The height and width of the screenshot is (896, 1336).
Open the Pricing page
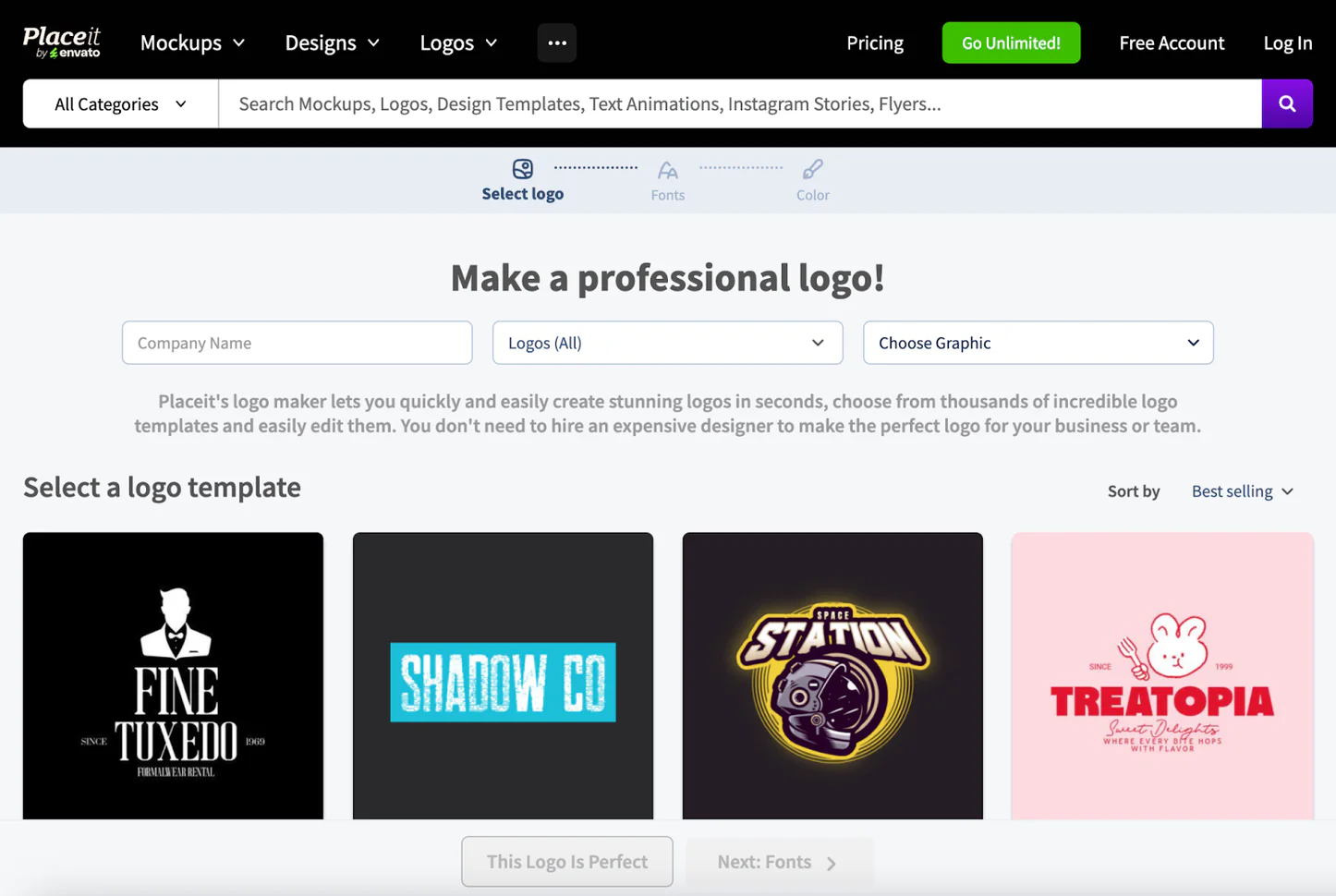click(874, 42)
